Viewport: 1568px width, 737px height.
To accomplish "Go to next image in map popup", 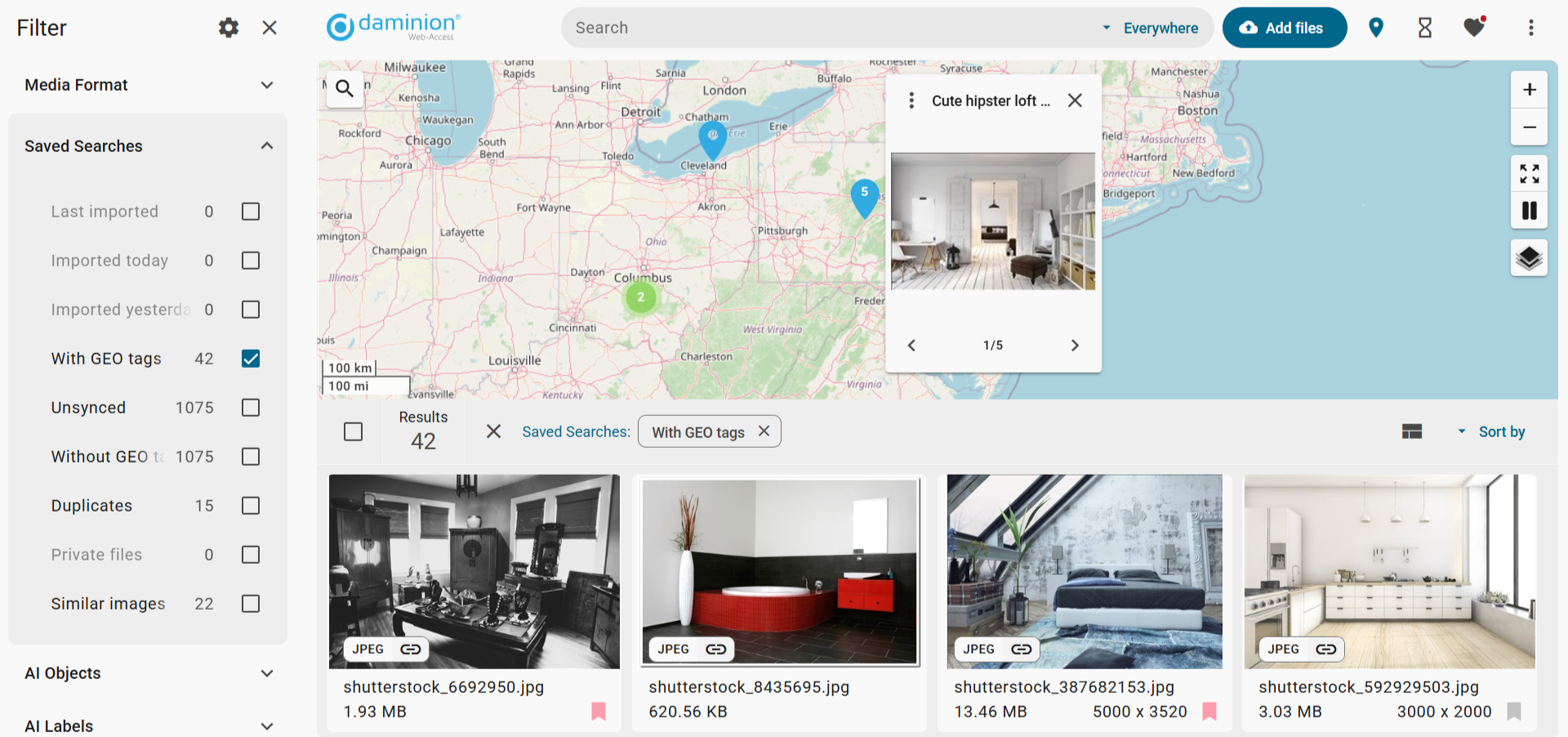I will point(1075,346).
